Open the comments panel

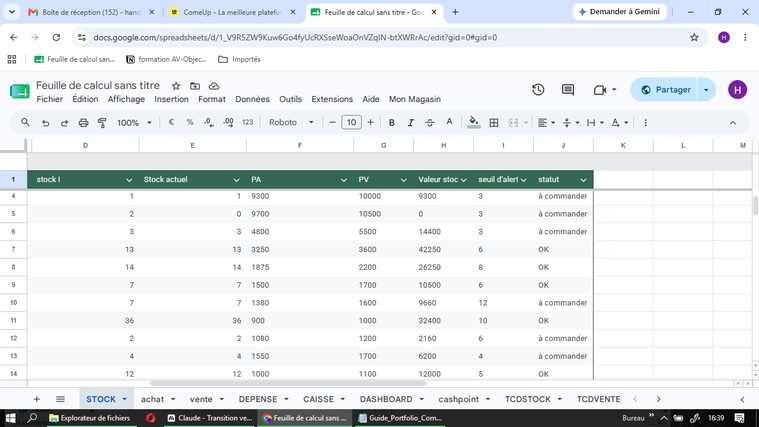pos(568,90)
